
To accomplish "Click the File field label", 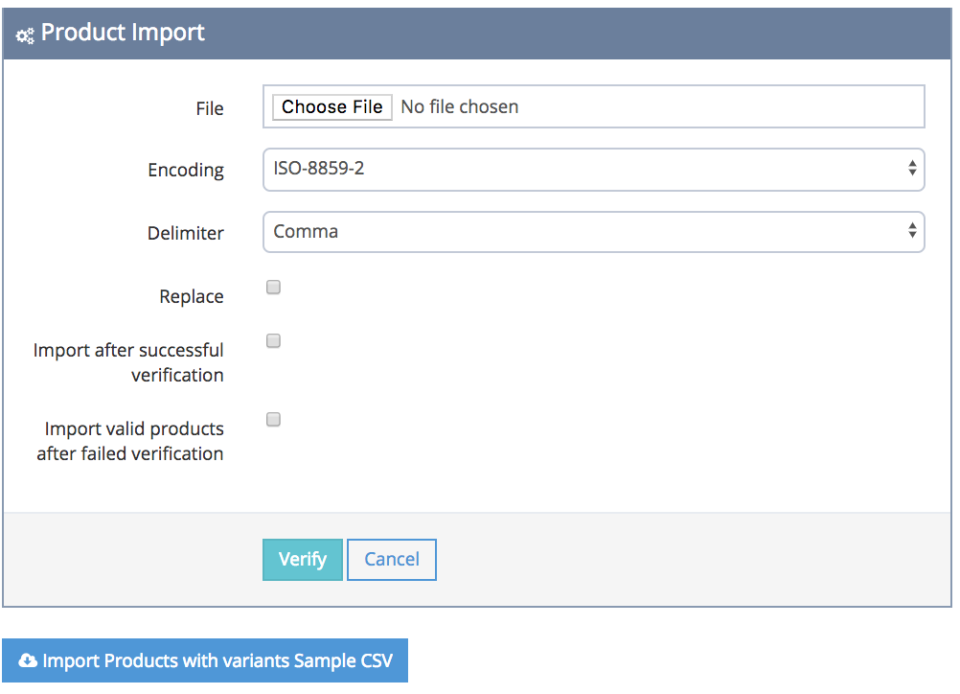I will tap(209, 108).
